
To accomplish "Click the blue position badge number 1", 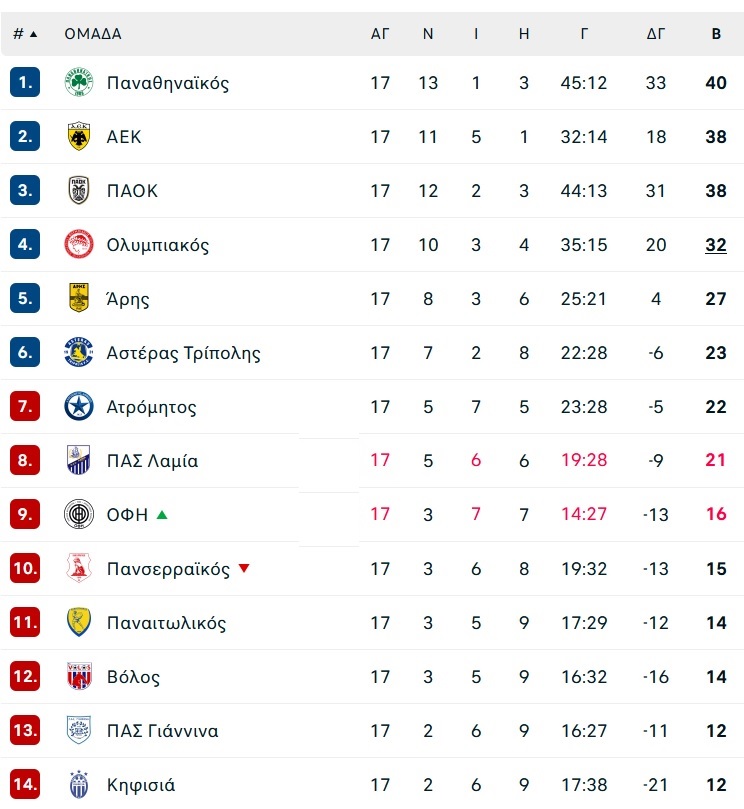I will [x=25, y=83].
